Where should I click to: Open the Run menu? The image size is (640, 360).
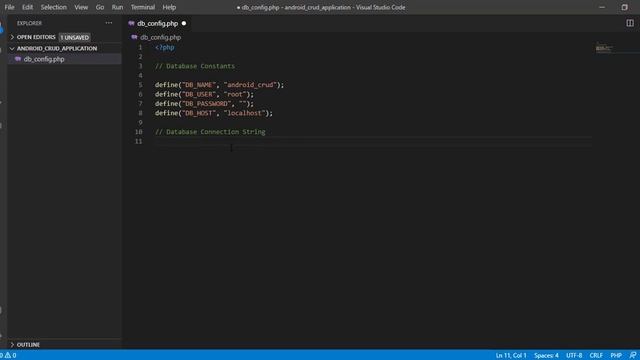tap(117, 7)
